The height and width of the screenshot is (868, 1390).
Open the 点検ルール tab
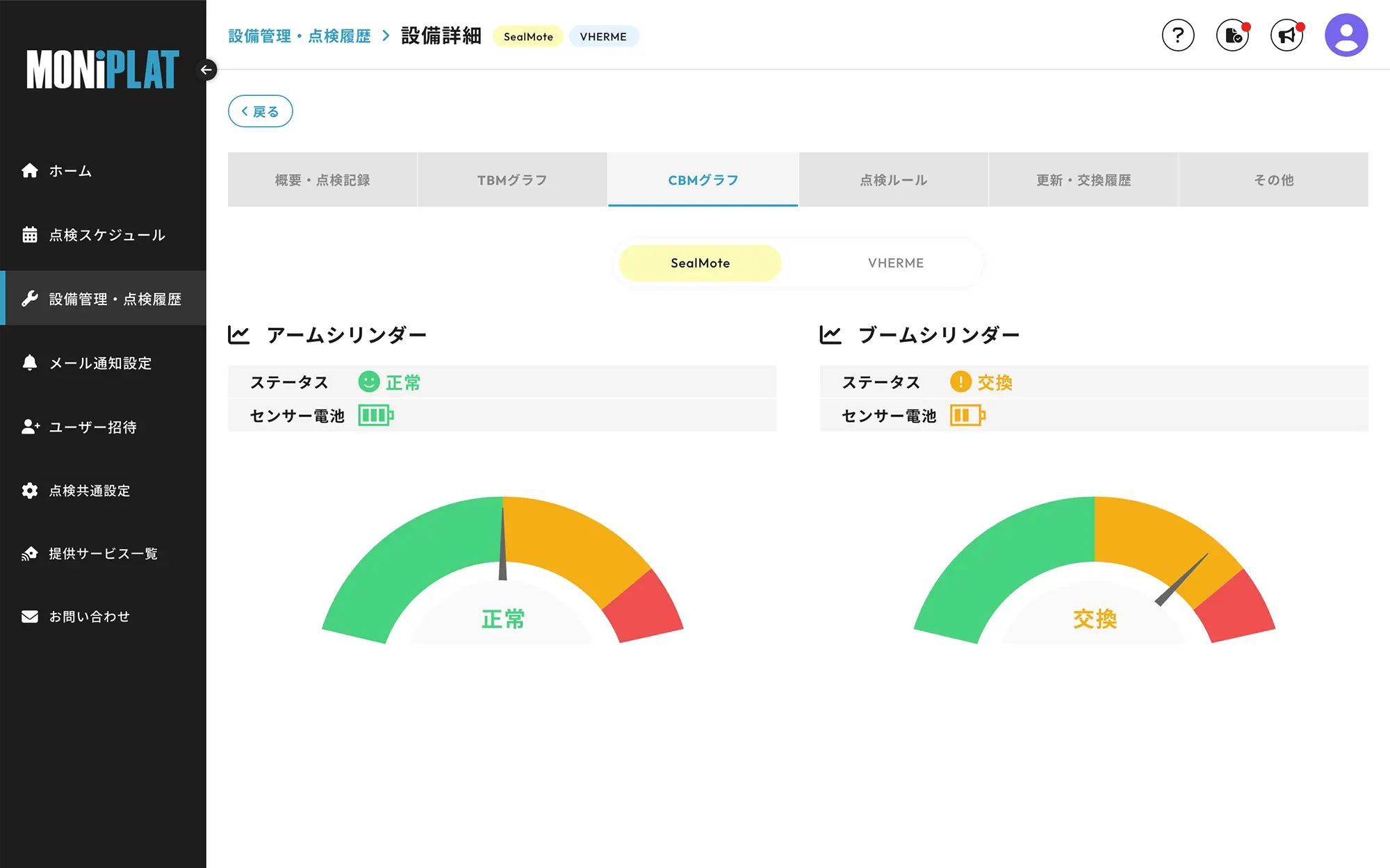892,180
